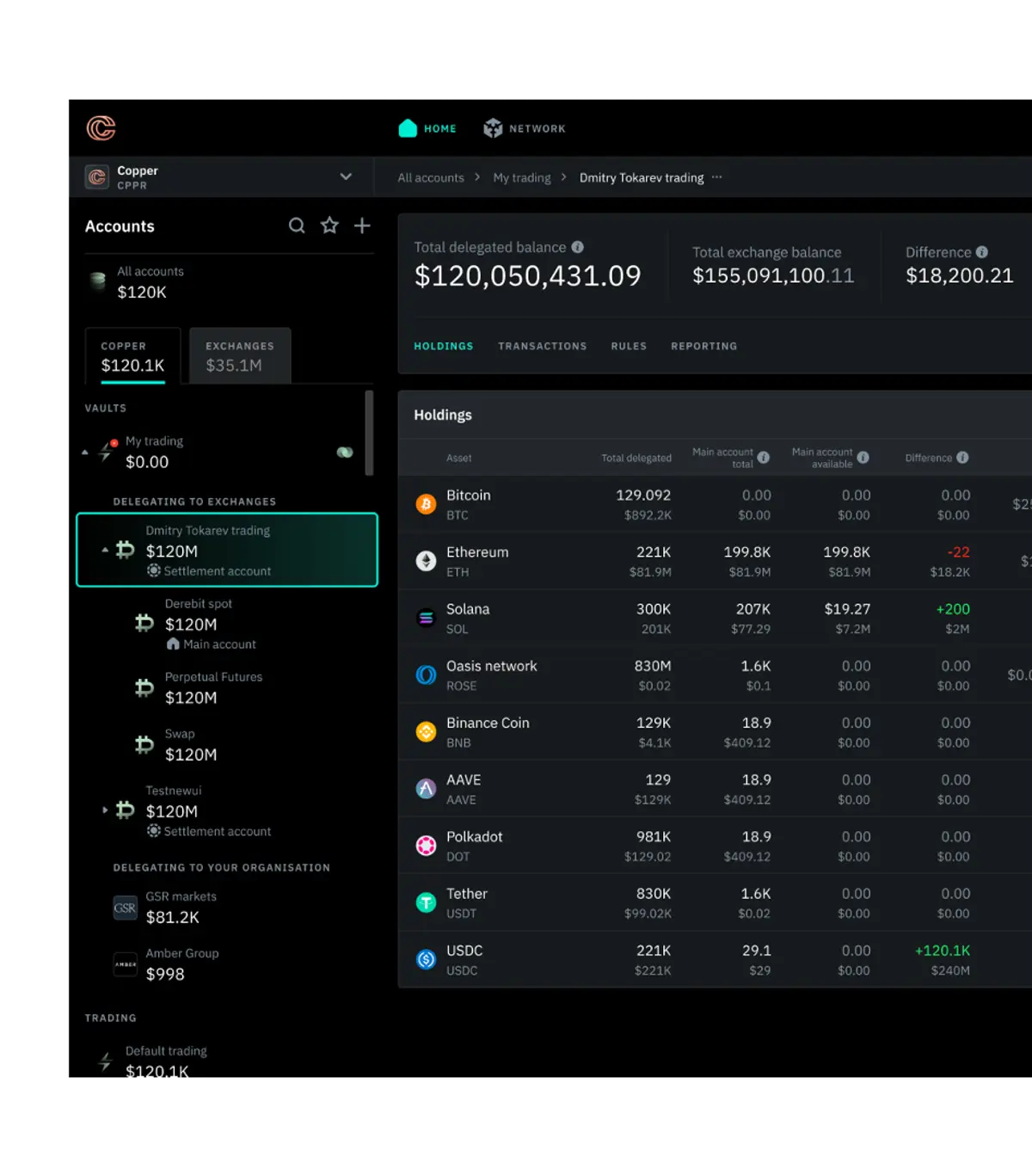The width and height of the screenshot is (1032, 1176).
Task: Open the Network section in the top bar
Action: tap(524, 127)
